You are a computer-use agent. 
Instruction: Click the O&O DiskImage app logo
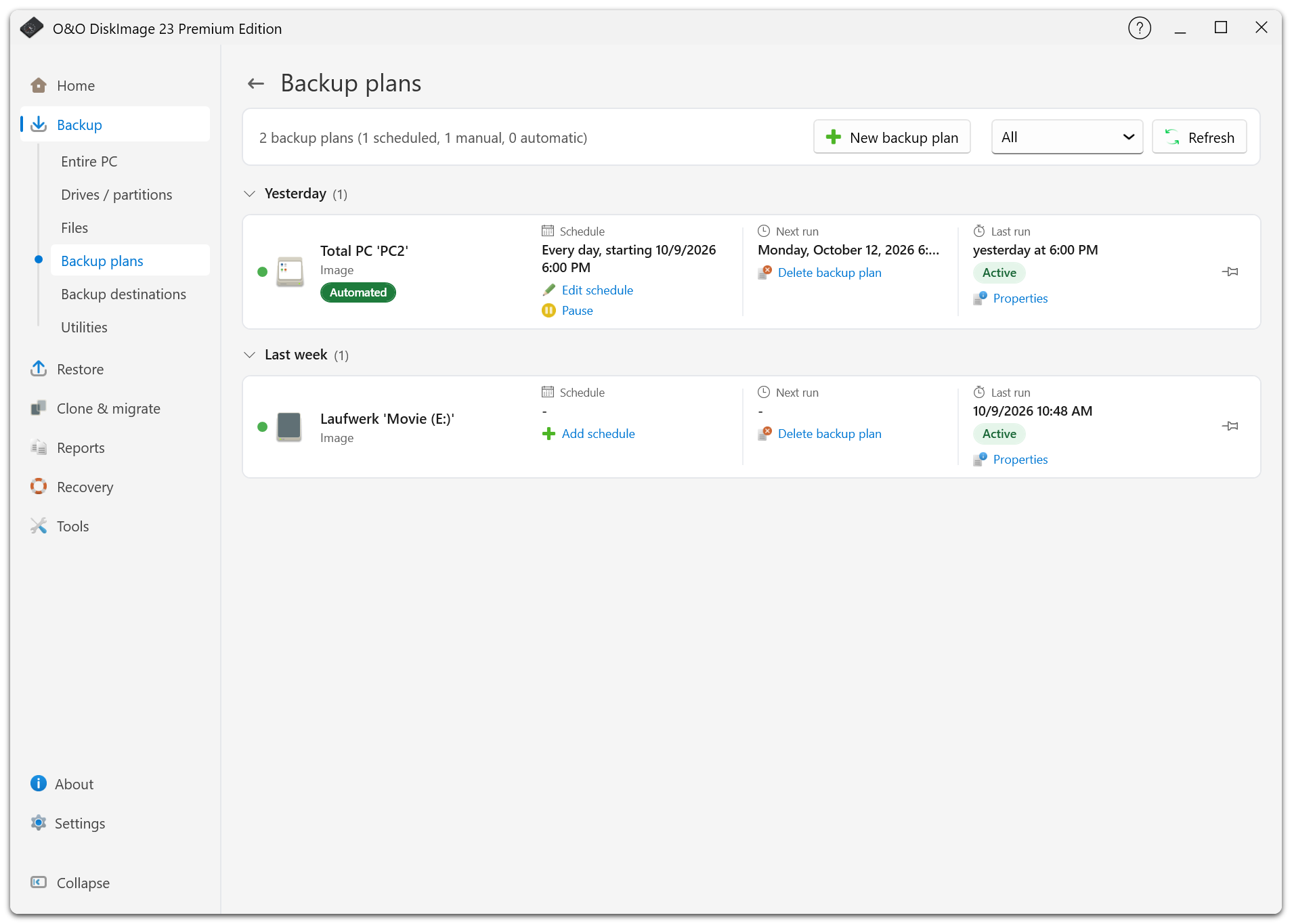(32, 28)
